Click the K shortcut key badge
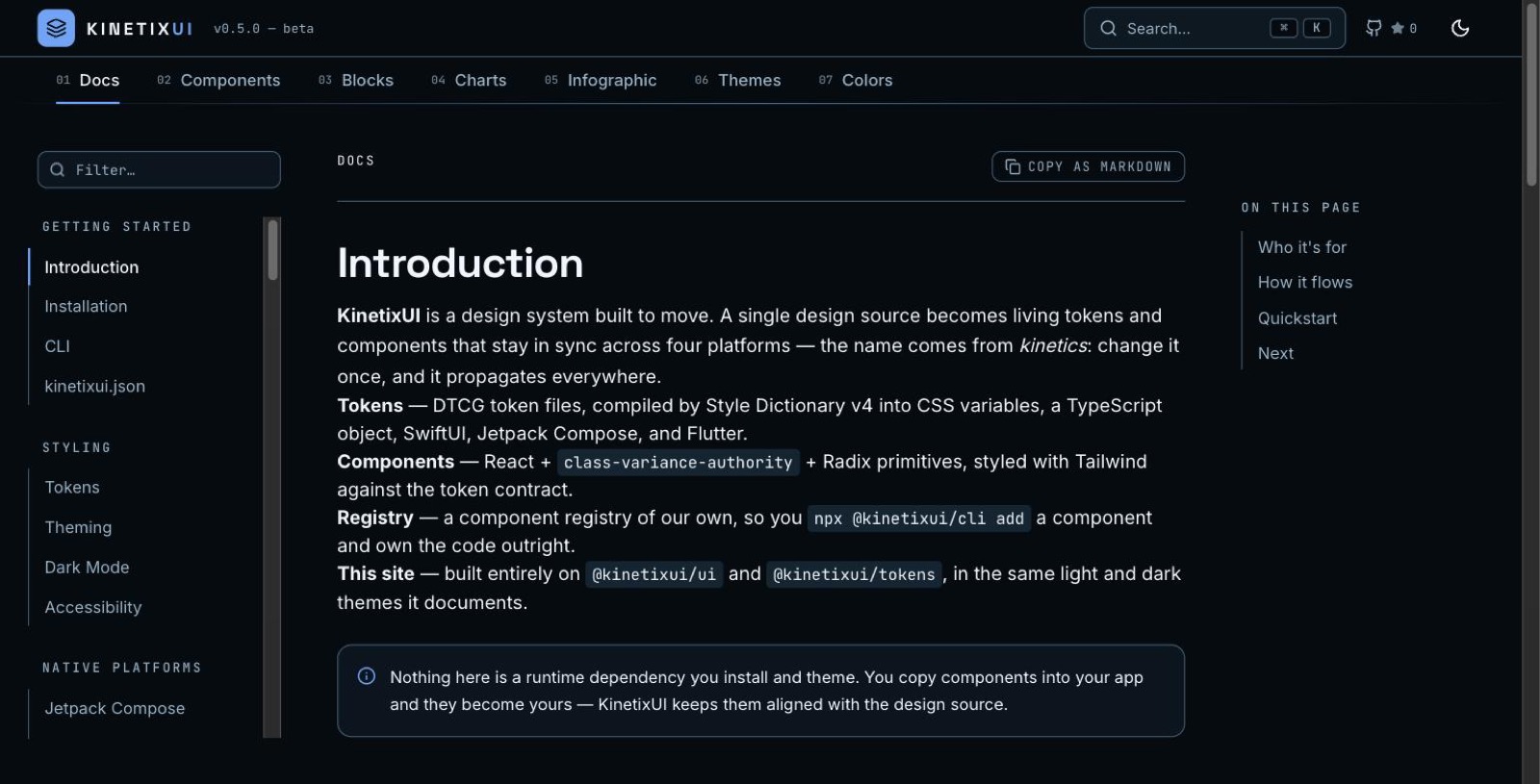1540x784 pixels. coord(1317,28)
